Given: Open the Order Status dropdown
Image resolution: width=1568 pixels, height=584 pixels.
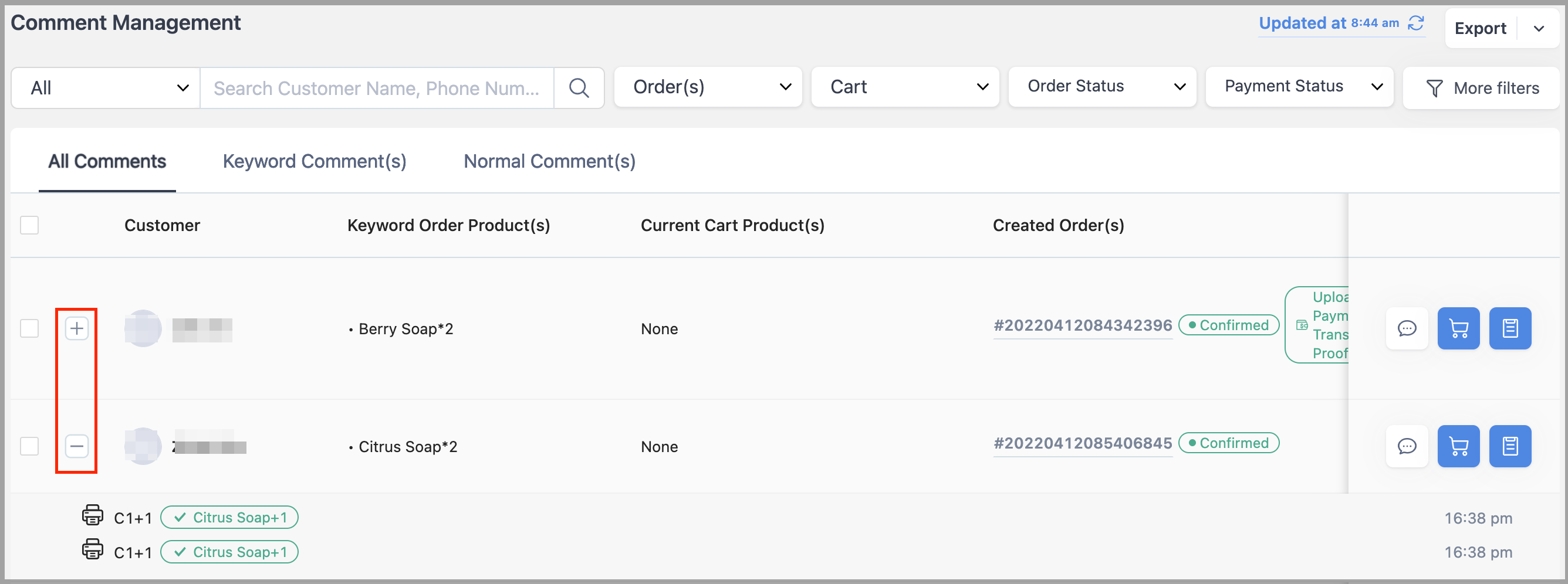Looking at the screenshot, I should pos(1101,87).
